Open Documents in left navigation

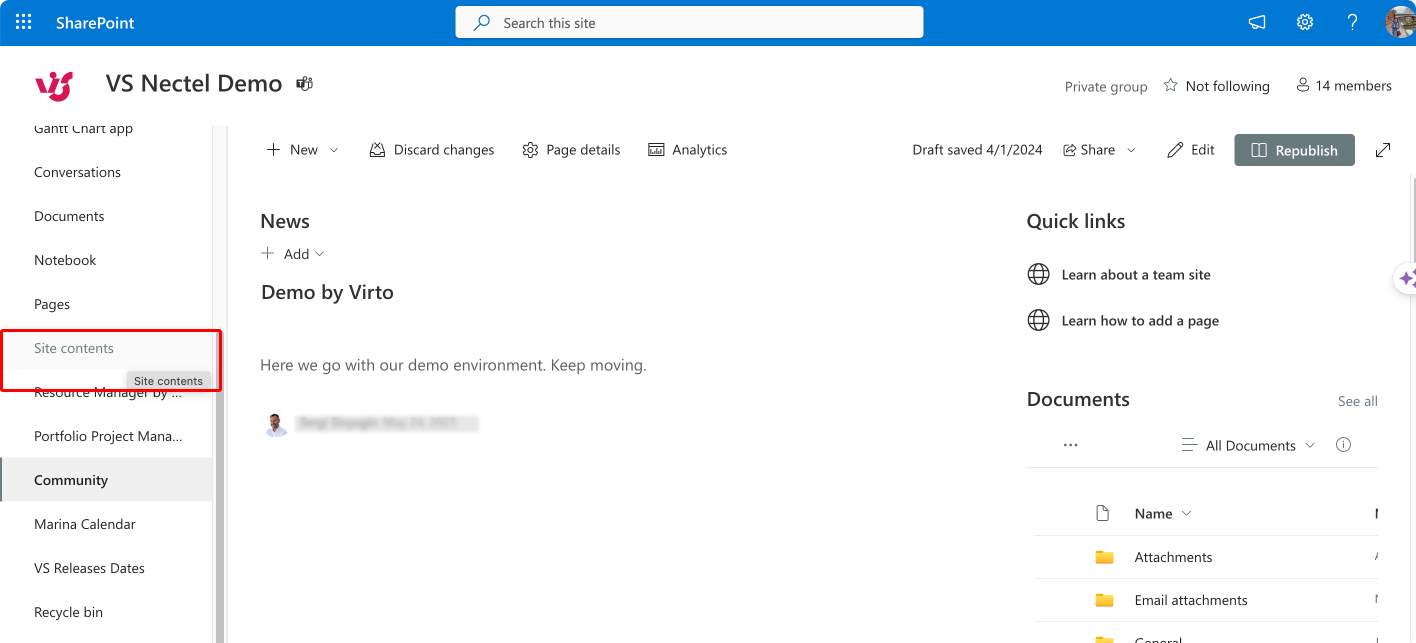click(69, 216)
